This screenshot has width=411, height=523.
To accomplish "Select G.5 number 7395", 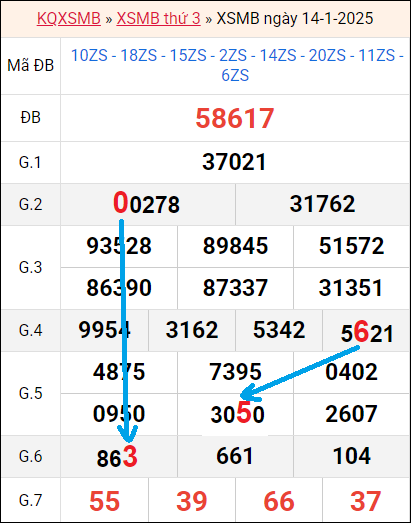I will click(x=235, y=372).
